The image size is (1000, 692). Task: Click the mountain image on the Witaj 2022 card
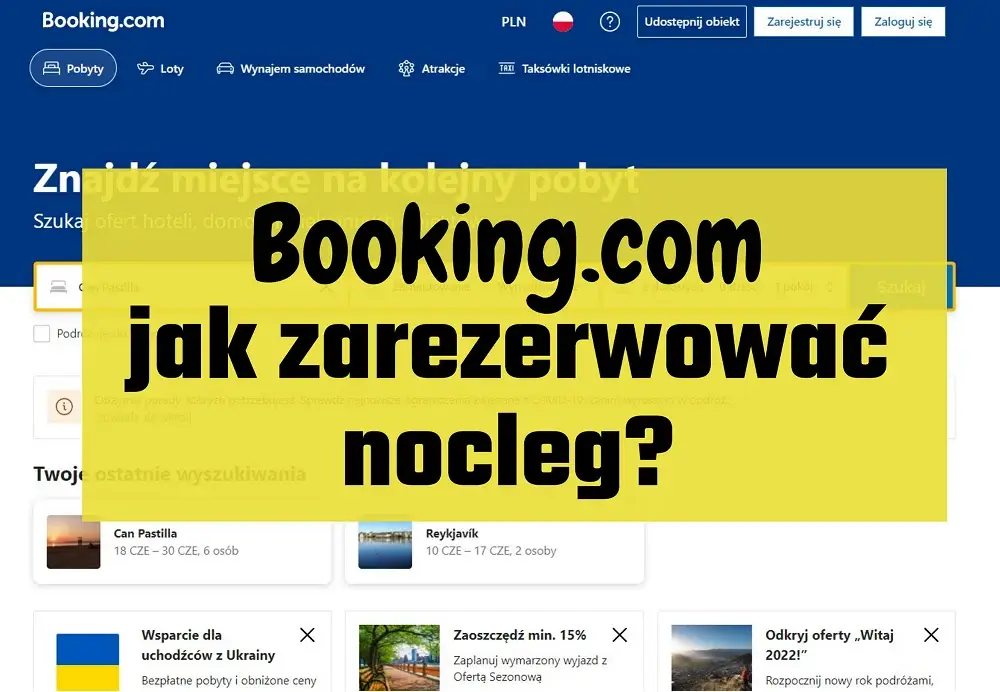click(x=712, y=658)
